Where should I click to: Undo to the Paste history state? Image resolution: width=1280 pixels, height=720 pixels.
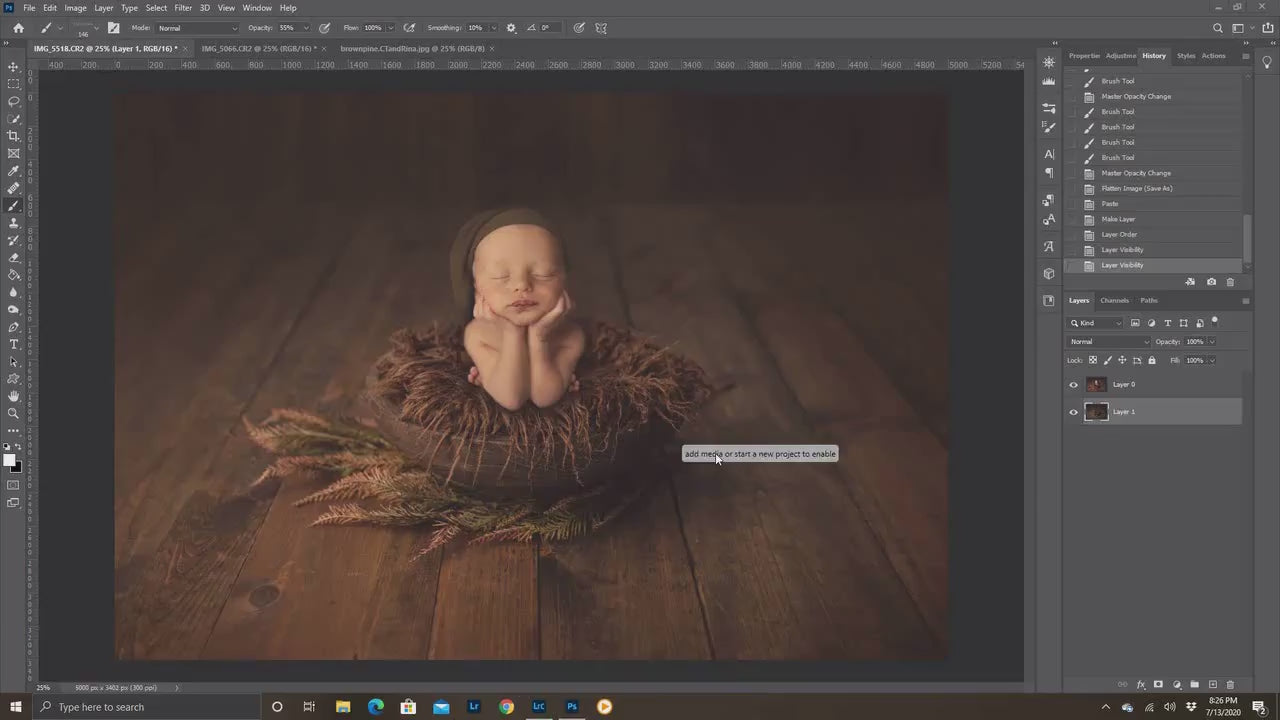pyautogui.click(x=1110, y=203)
